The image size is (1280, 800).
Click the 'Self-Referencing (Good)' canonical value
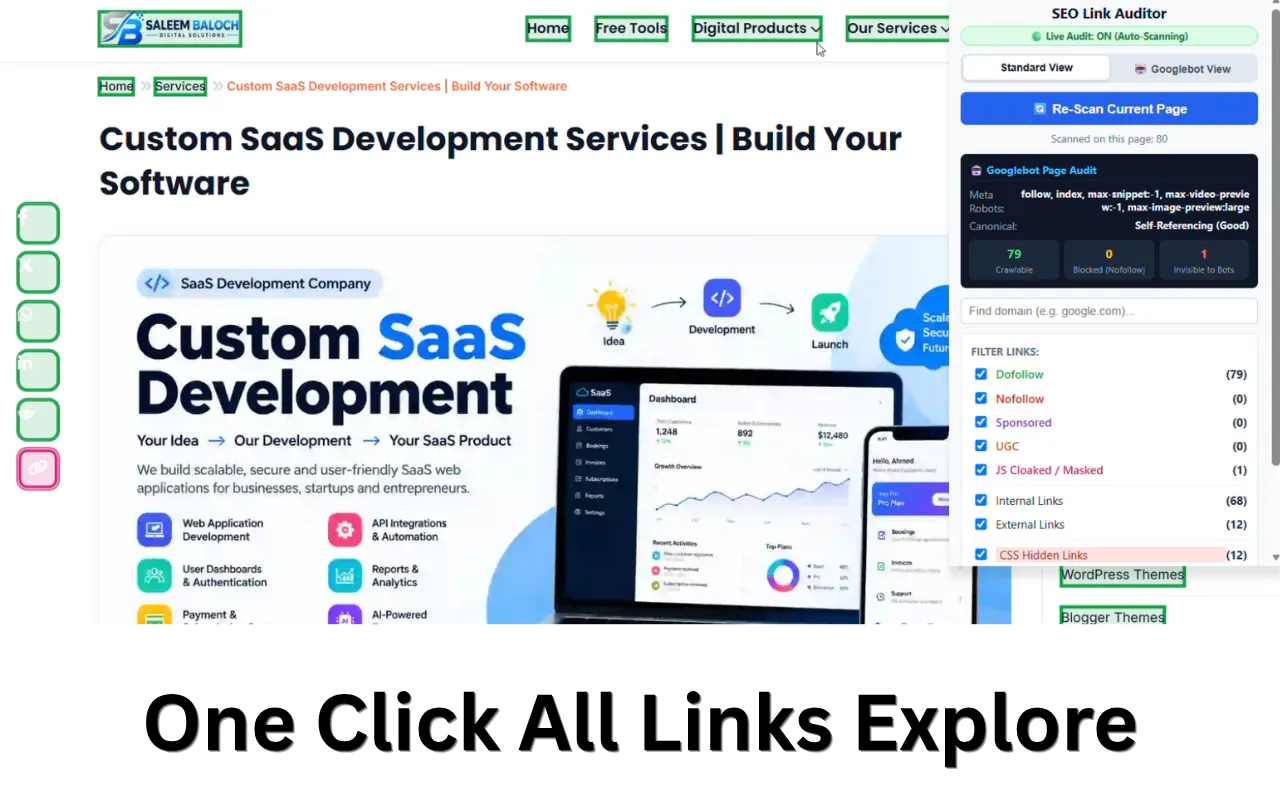(x=1192, y=226)
